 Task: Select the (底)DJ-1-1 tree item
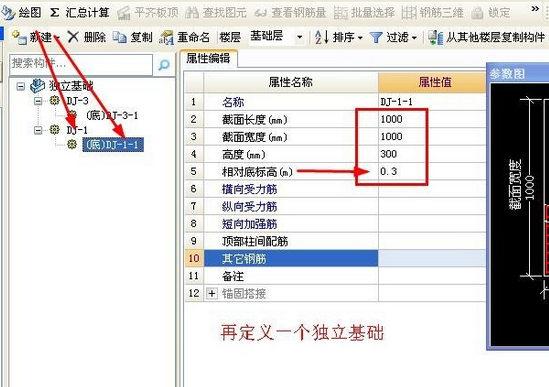coord(113,144)
